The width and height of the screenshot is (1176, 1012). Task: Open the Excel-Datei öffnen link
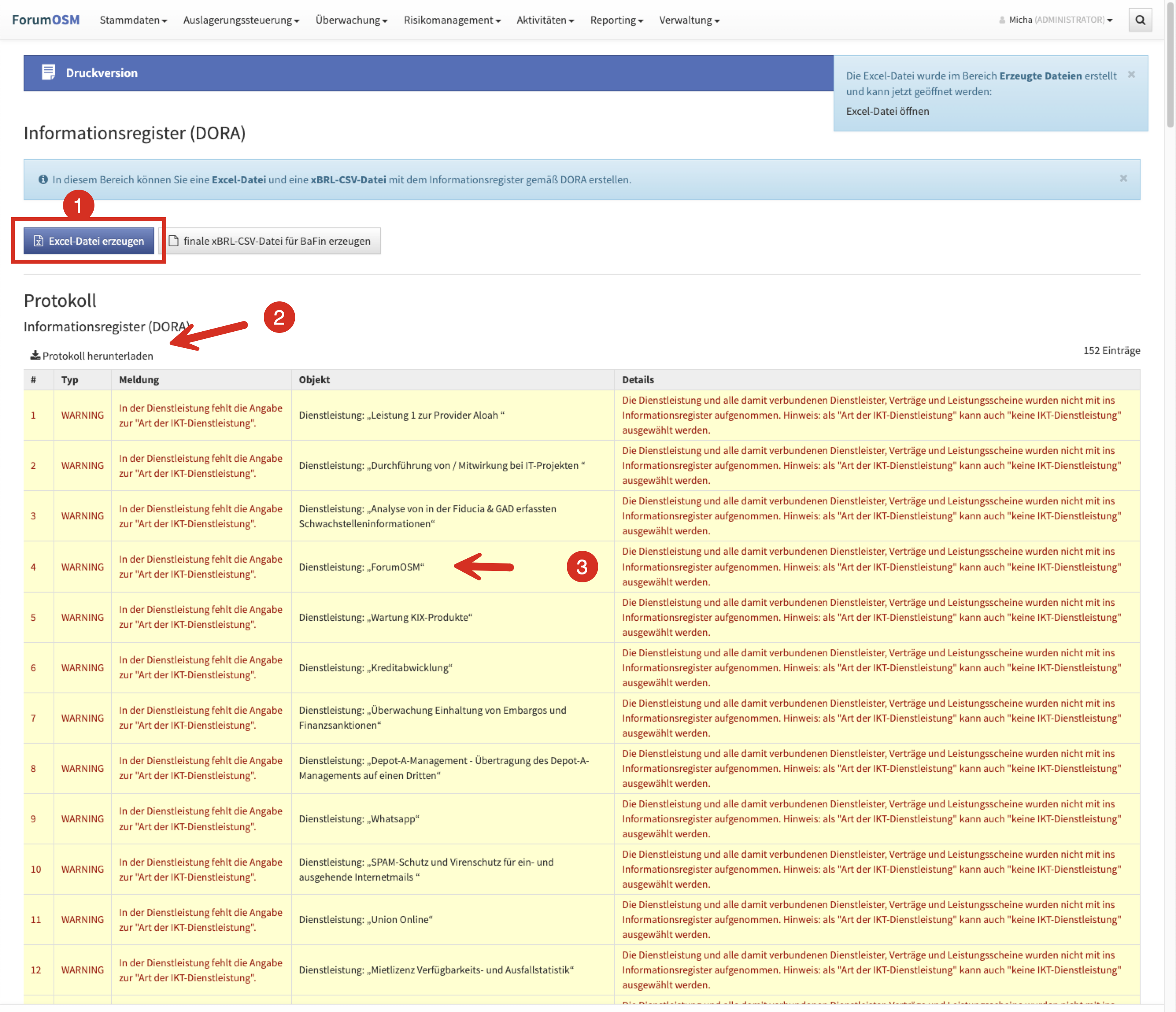point(887,111)
